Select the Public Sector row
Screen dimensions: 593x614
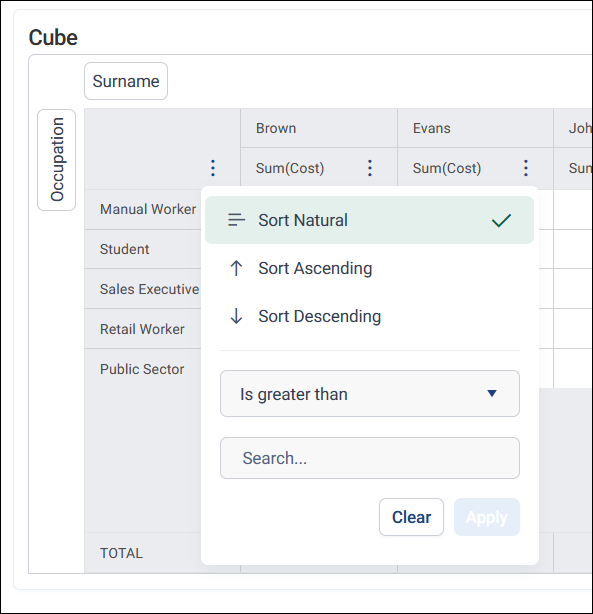pyautogui.click(x=142, y=369)
